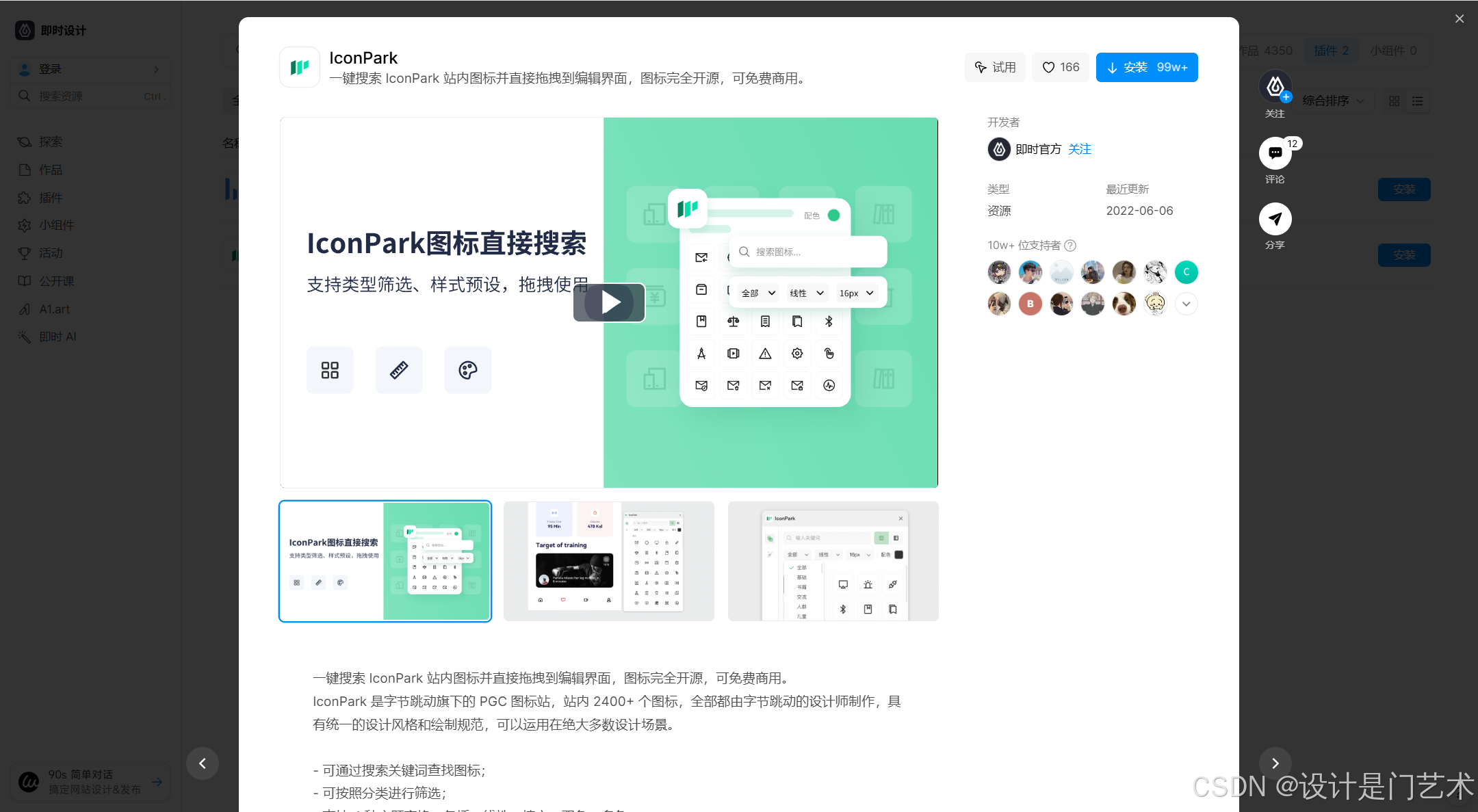Screen dimensions: 1478x812
Task: Follow 即时官方 via the 关注 link
Action: pos(1079,149)
